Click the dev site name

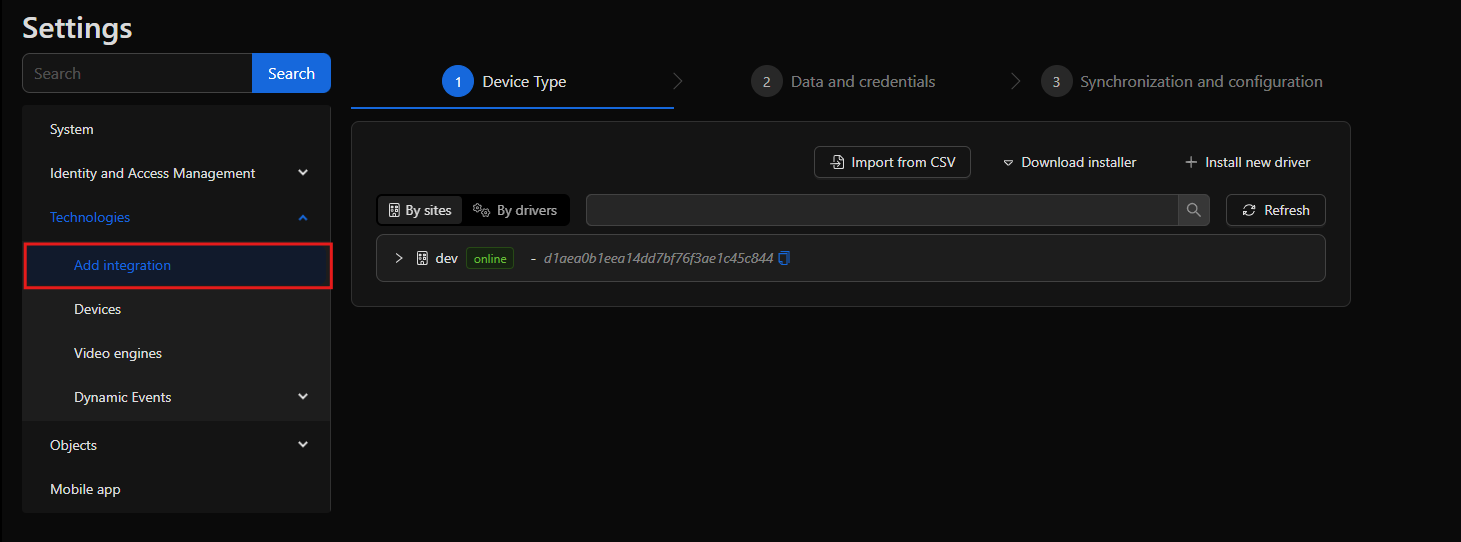point(447,258)
